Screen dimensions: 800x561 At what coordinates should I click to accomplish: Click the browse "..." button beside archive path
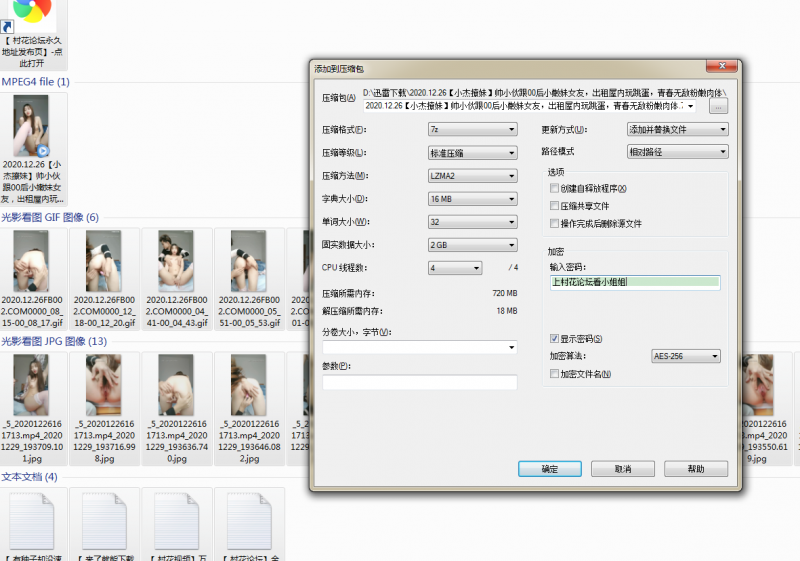(719, 105)
